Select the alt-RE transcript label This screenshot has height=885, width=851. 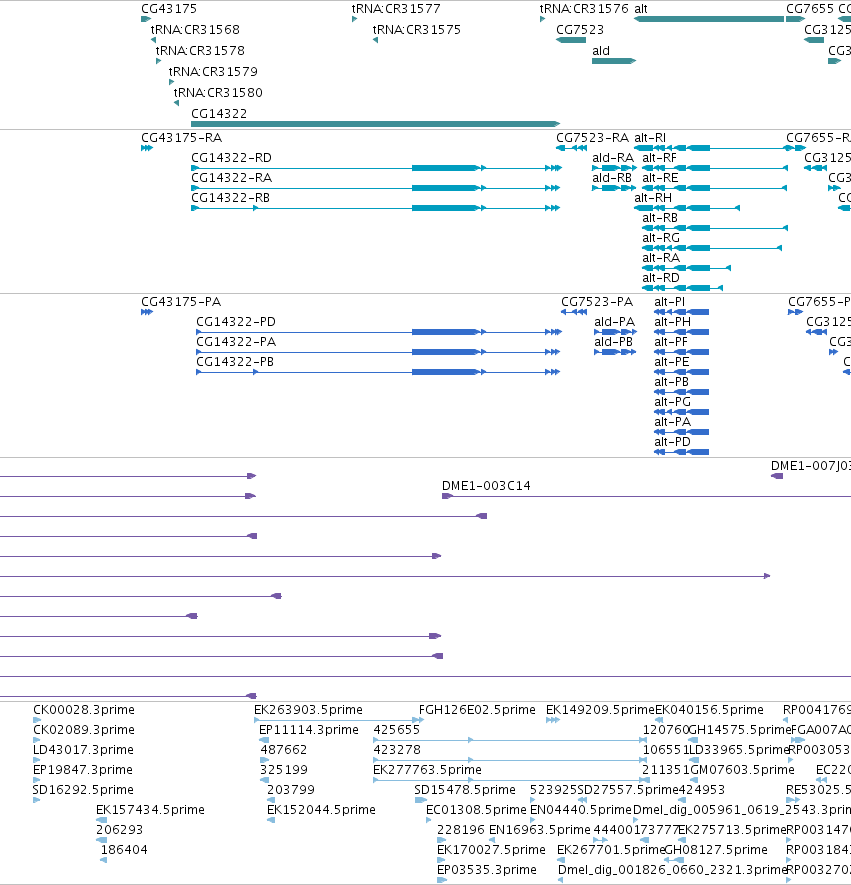[660, 178]
